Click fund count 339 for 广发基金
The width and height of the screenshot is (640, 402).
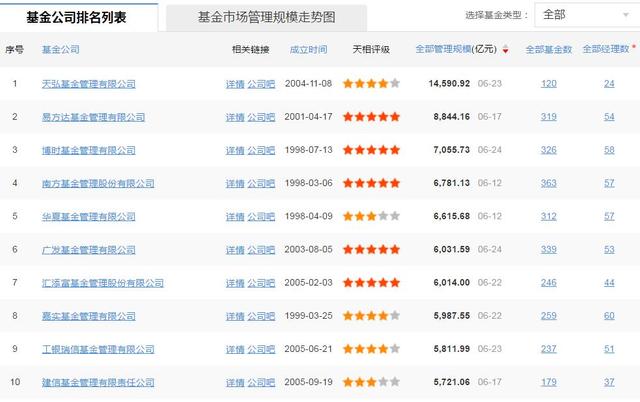click(x=549, y=249)
